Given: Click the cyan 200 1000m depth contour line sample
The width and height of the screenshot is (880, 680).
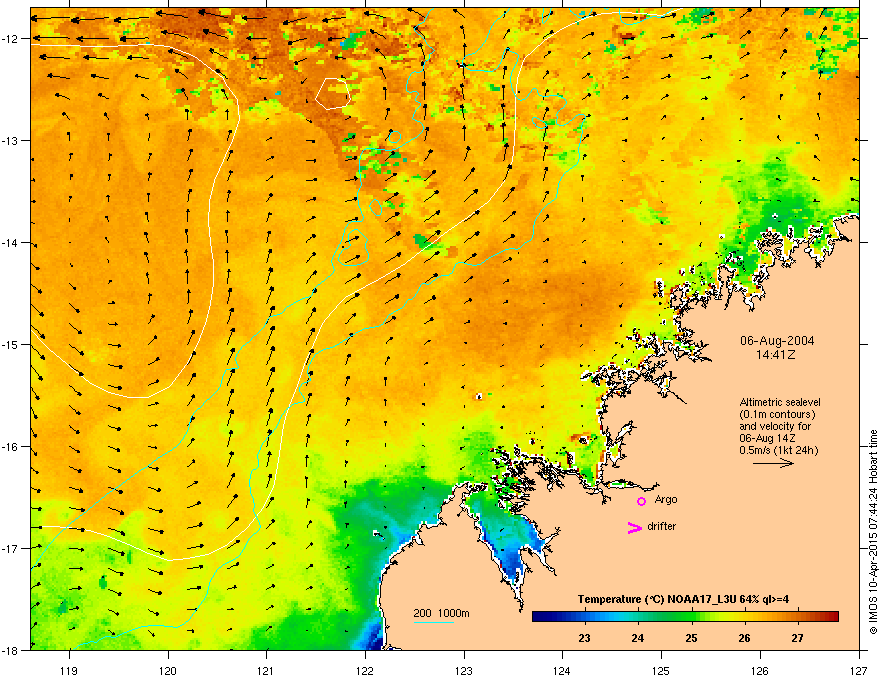Looking at the screenshot, I should [434, 622].
